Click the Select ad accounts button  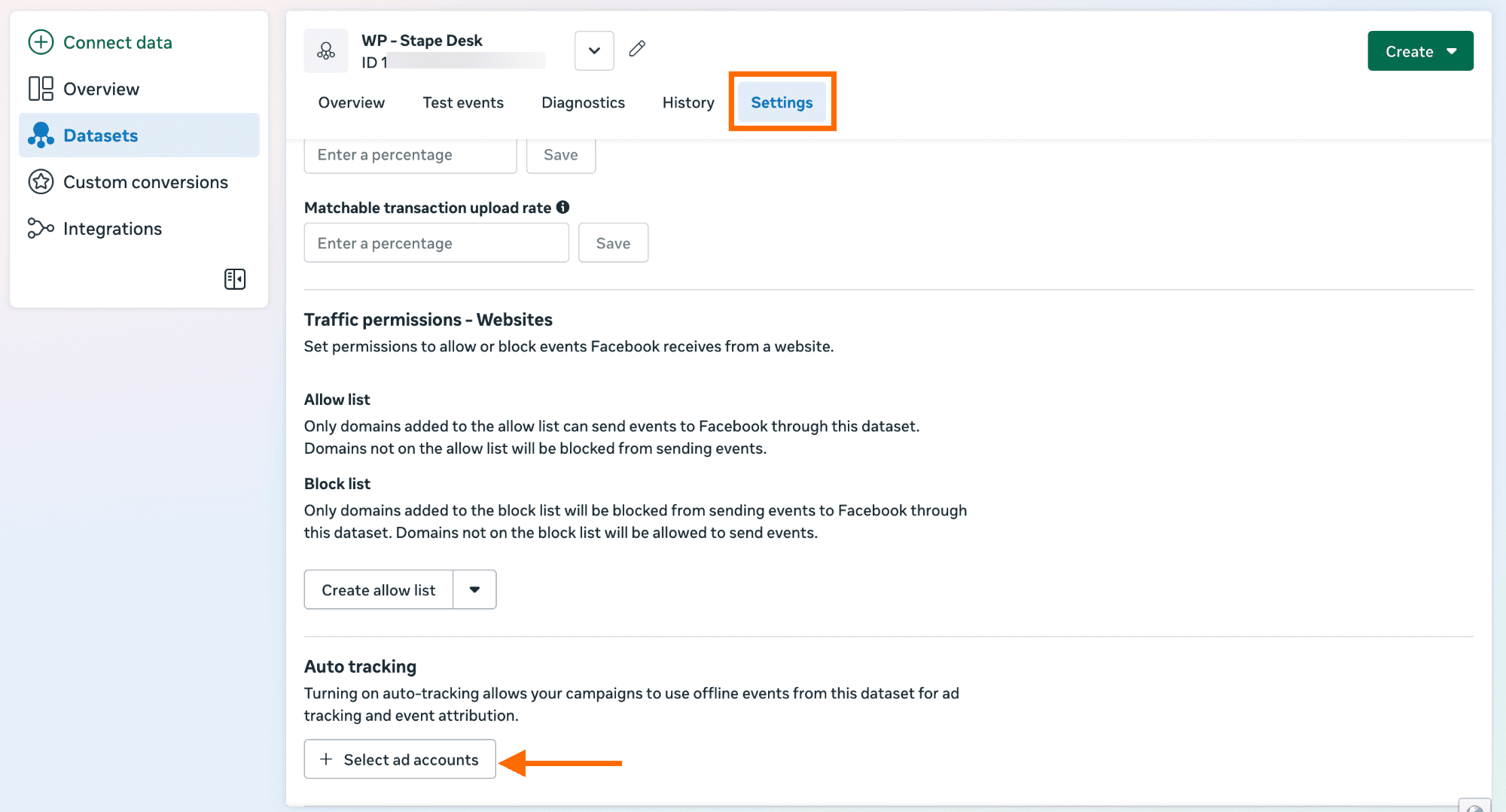click(399, 759)
